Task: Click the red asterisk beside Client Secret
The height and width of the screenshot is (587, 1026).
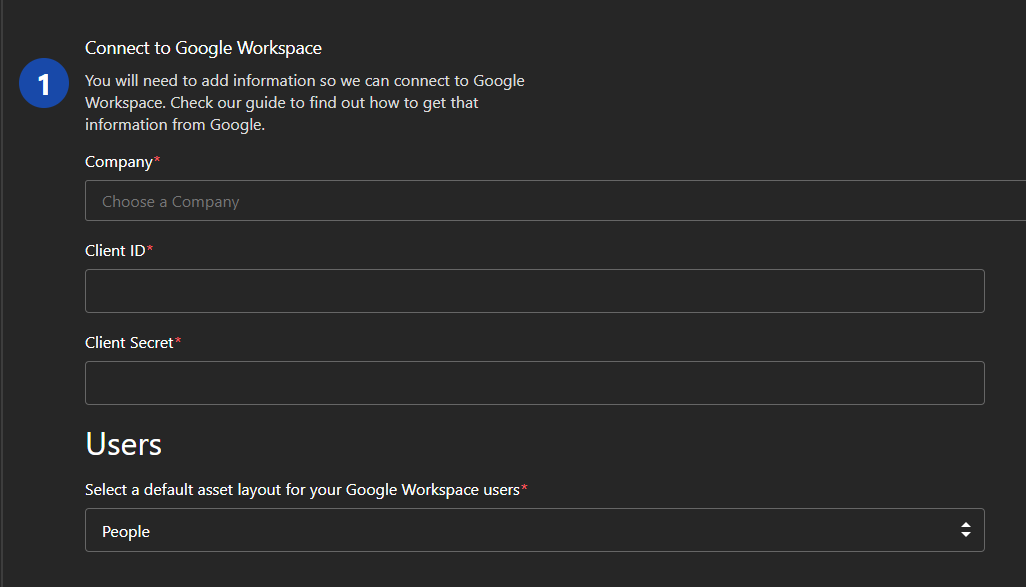Action: click(178, 338)
